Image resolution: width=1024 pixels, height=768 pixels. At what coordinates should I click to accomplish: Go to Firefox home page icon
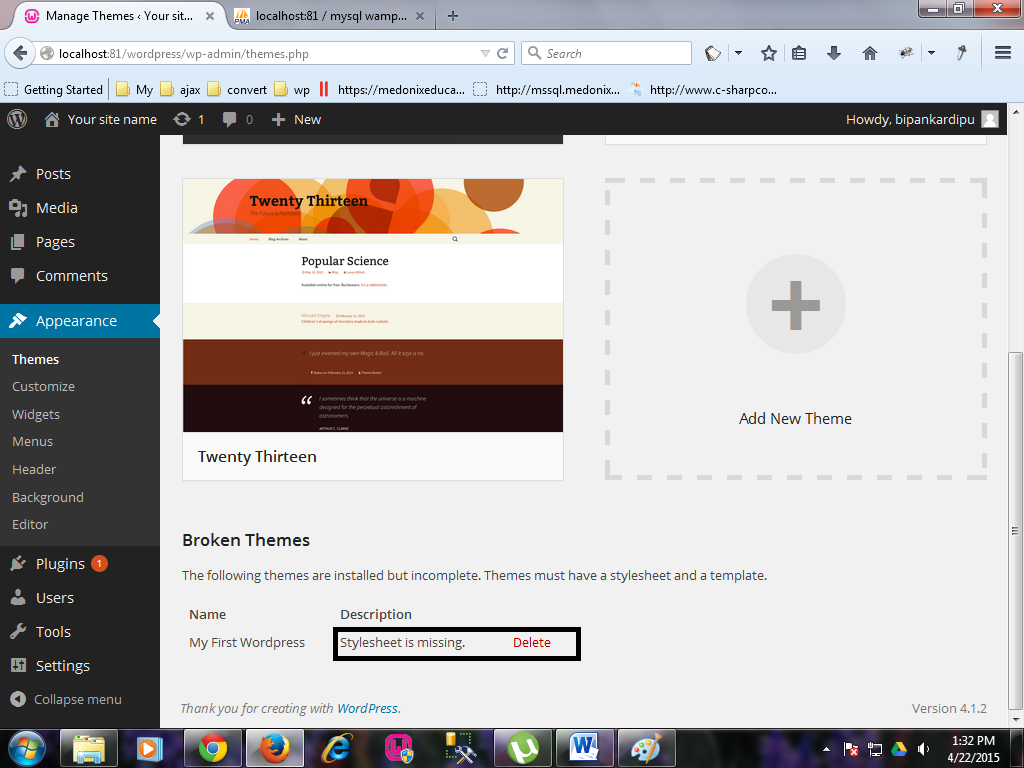coord(870,54)
